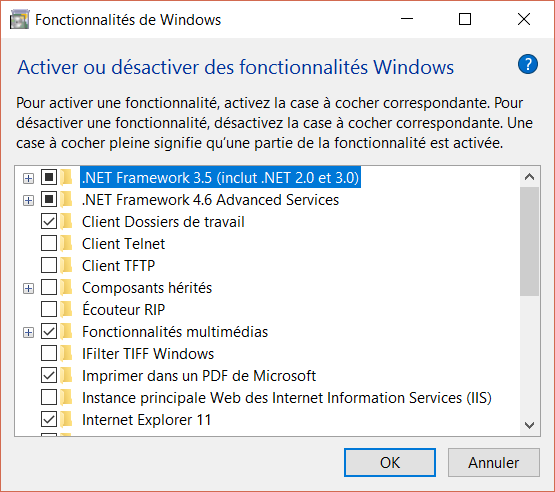
Task: Click folder icon beside Composants hérités
Action: tap(66, 287)
